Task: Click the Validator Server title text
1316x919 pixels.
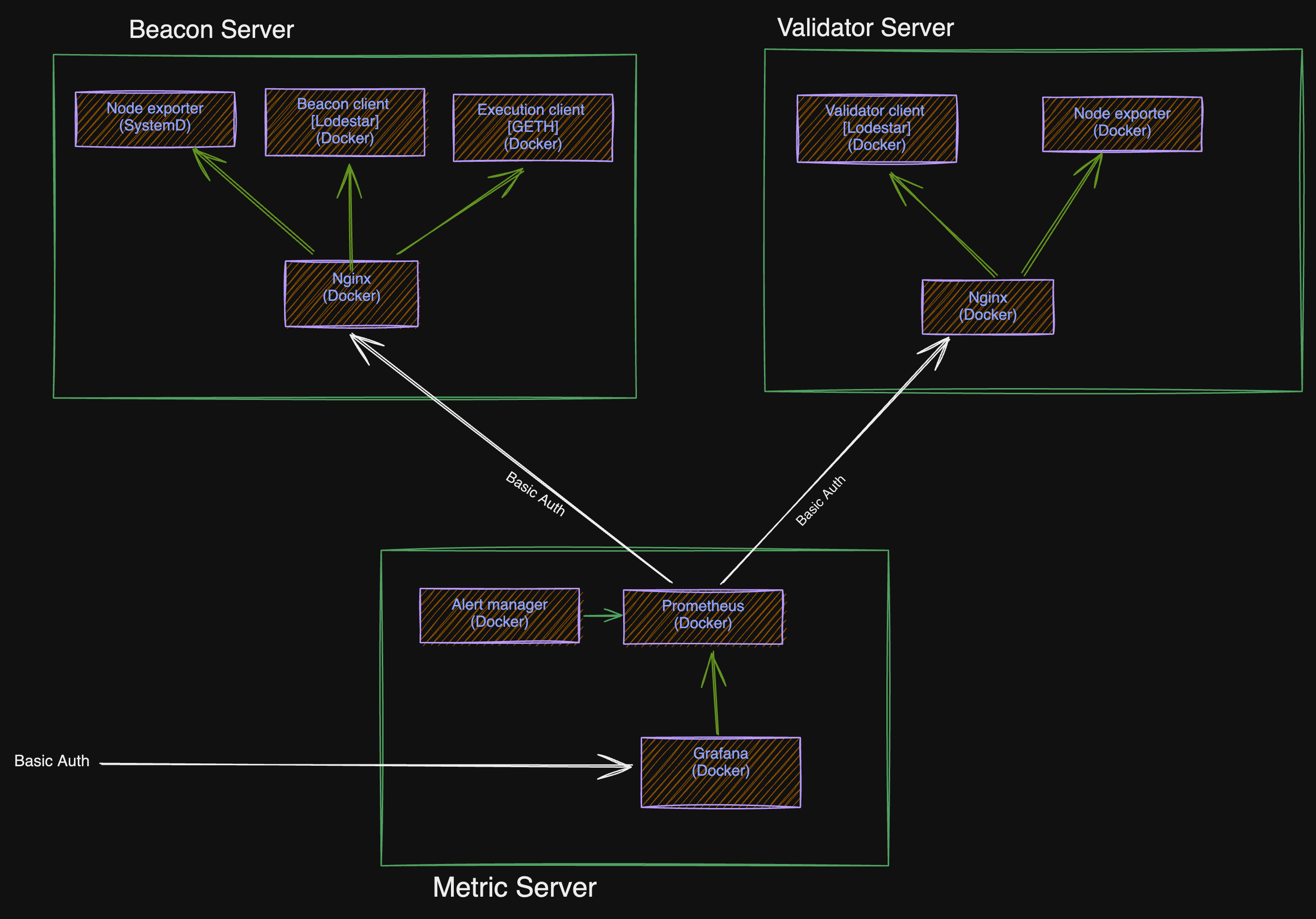Action: tap(865, 28)
